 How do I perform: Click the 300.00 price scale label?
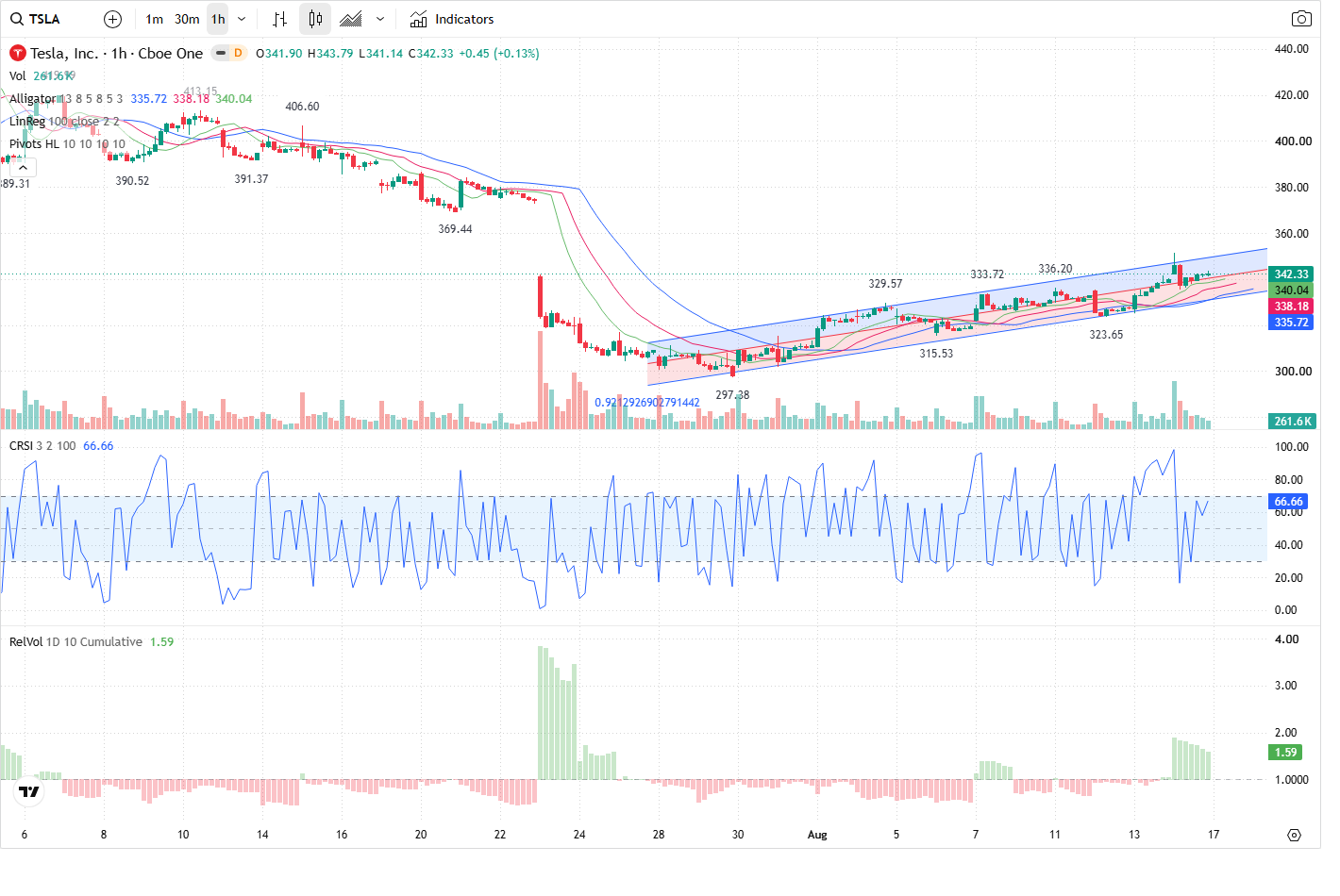(1293, 372)
